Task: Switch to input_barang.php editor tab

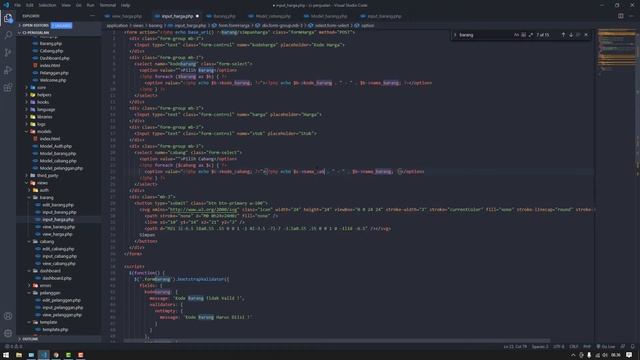Action: (x=384, y=16)
